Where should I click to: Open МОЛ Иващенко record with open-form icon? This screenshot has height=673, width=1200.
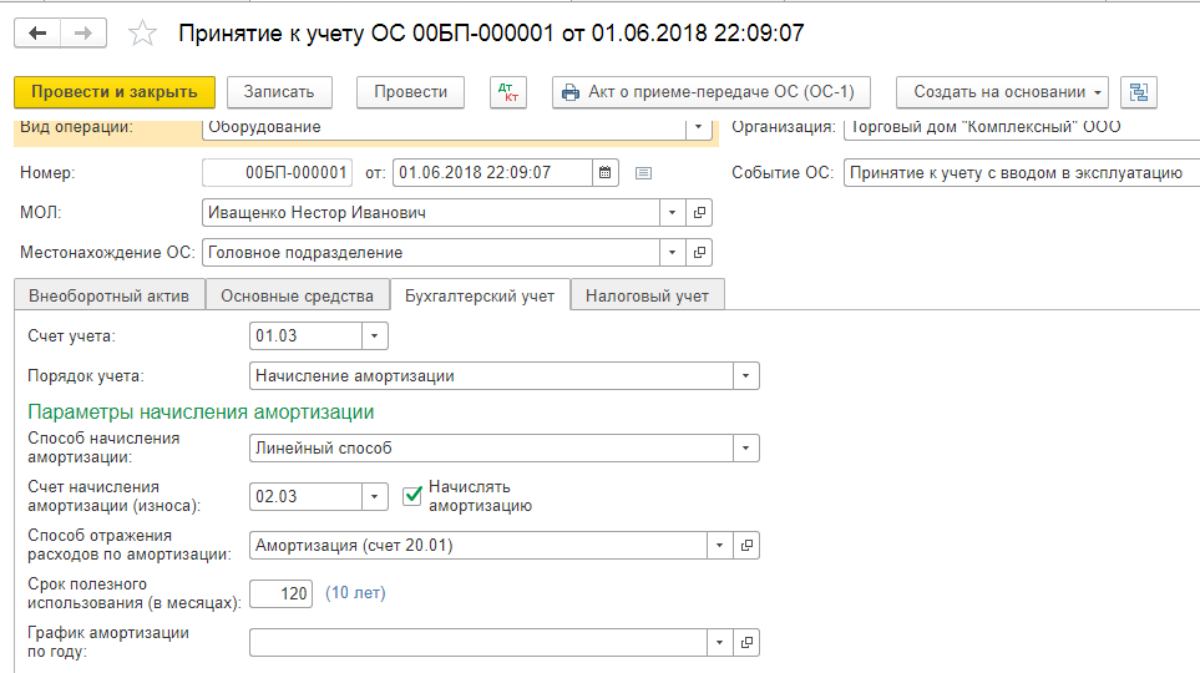coord(700,212)
